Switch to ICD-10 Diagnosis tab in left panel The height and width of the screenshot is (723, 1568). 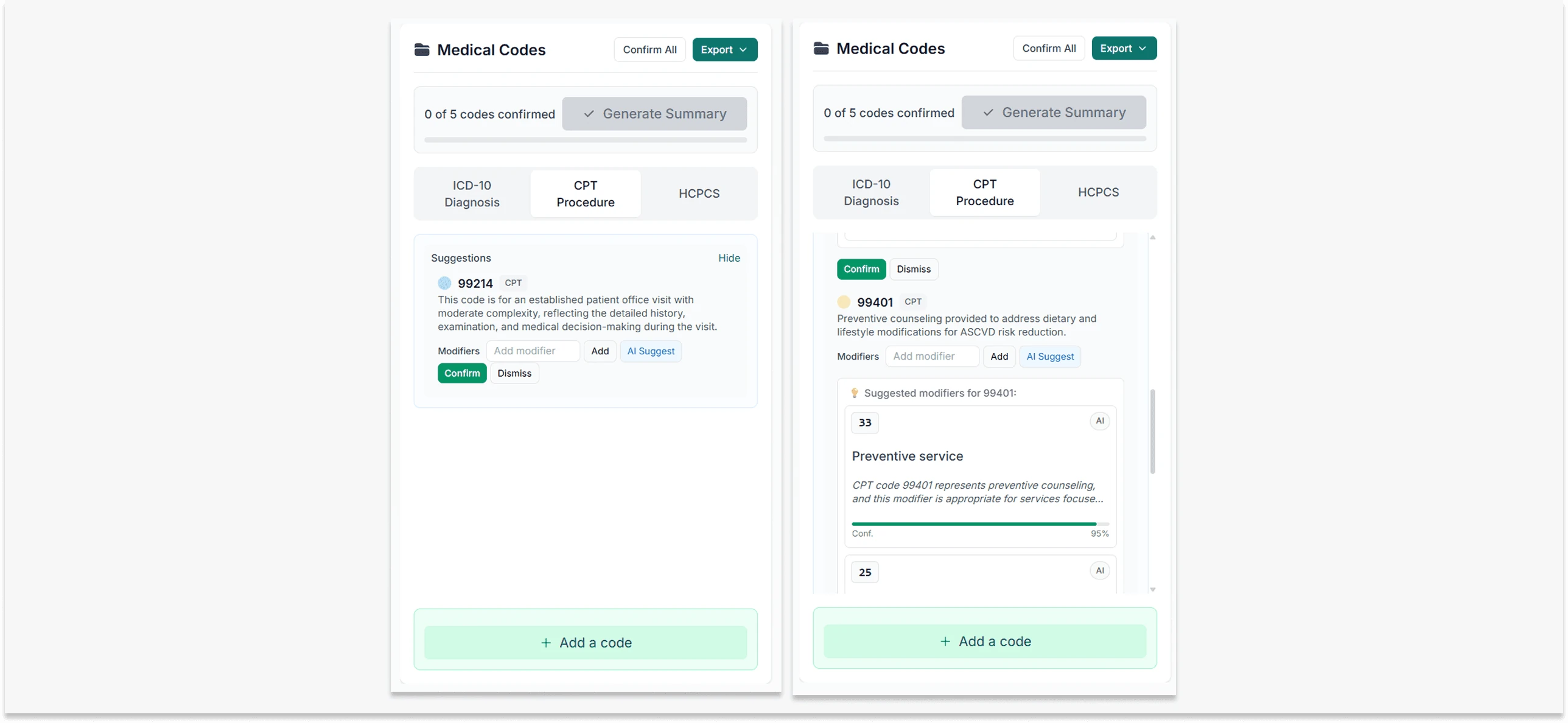(x=472, y=194)
